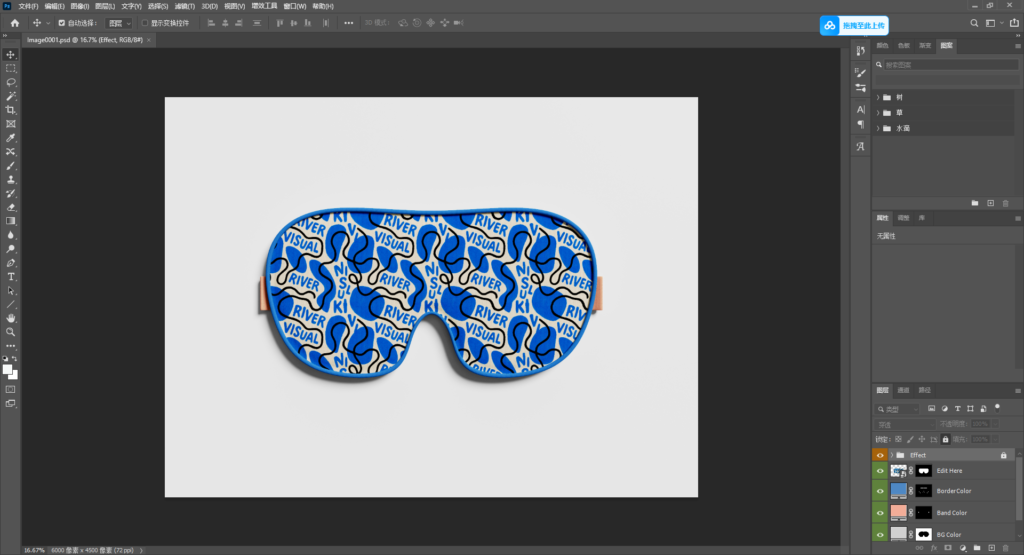Click the three-dots more options in options bar
The width and height of the screenshot is (1024, 555).
pos(349,23)
